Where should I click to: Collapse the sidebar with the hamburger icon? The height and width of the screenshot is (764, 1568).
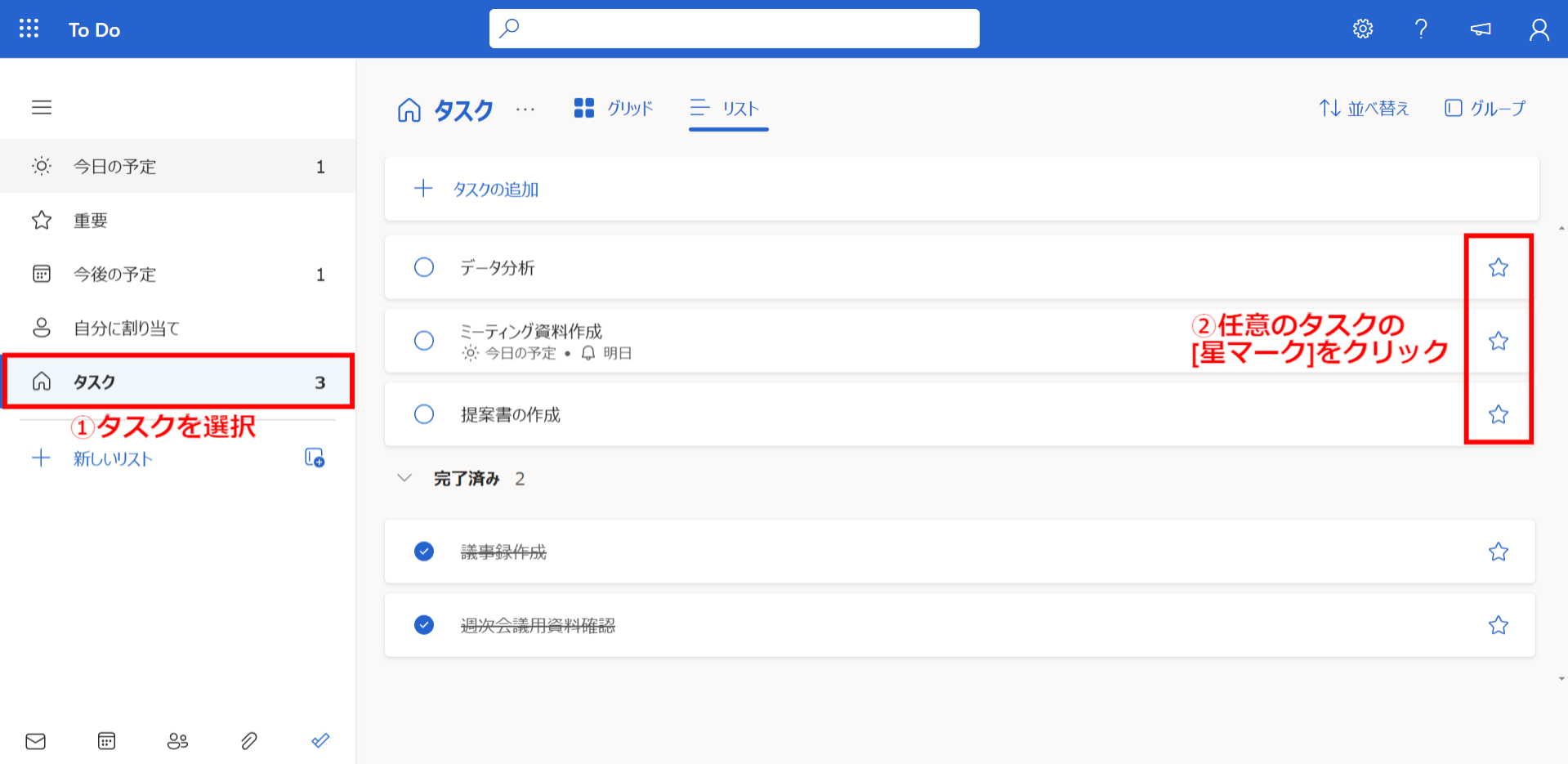[42, 107]
